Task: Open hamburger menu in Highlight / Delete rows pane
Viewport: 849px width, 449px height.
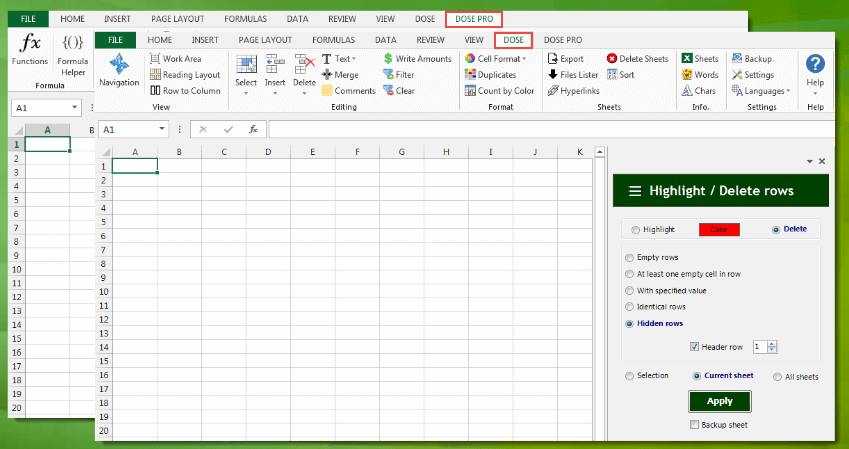Action: (635, 191)
